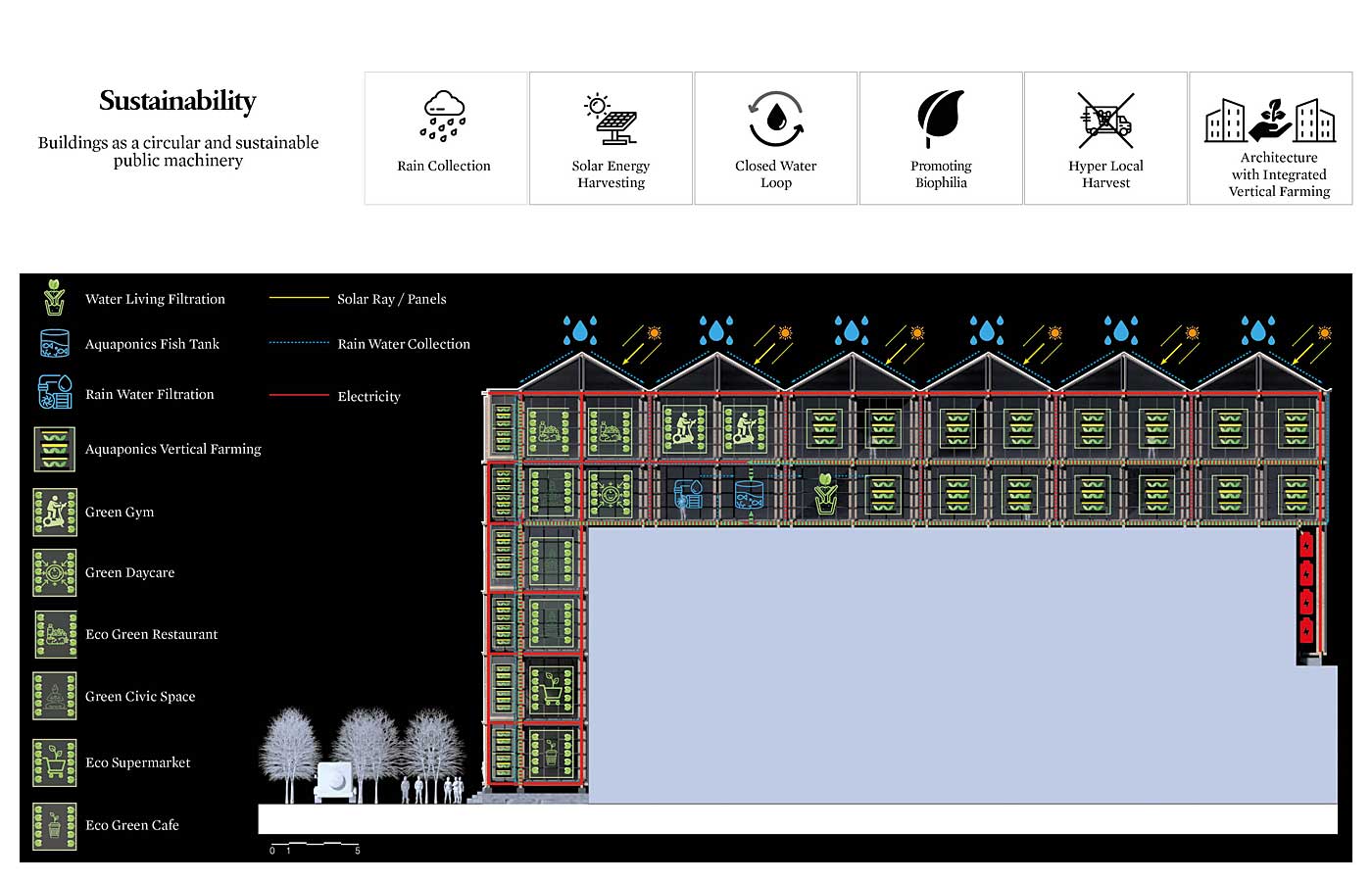1372x882 pixels.
Task: Click the scale bar below the trees
Action: click(315, 844)
